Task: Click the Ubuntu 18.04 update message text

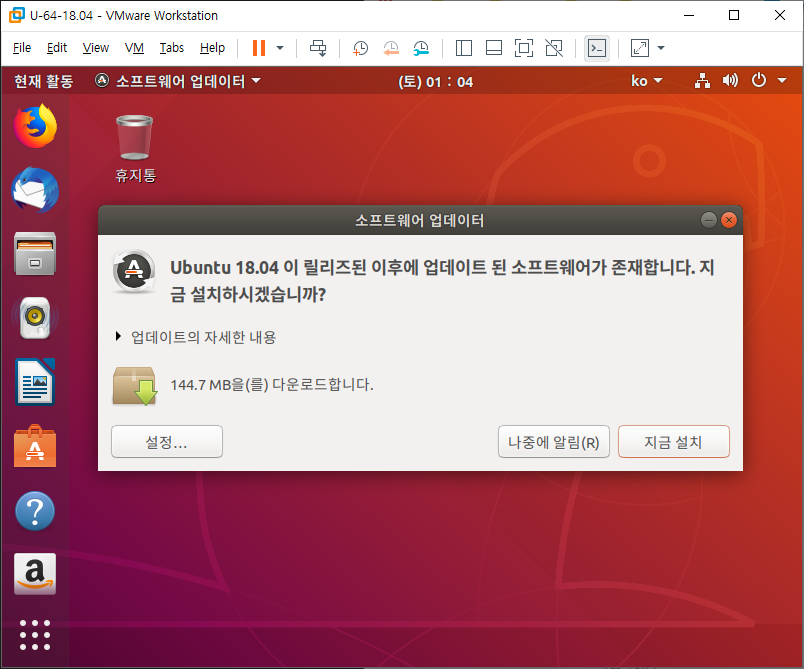Action: 442,280
